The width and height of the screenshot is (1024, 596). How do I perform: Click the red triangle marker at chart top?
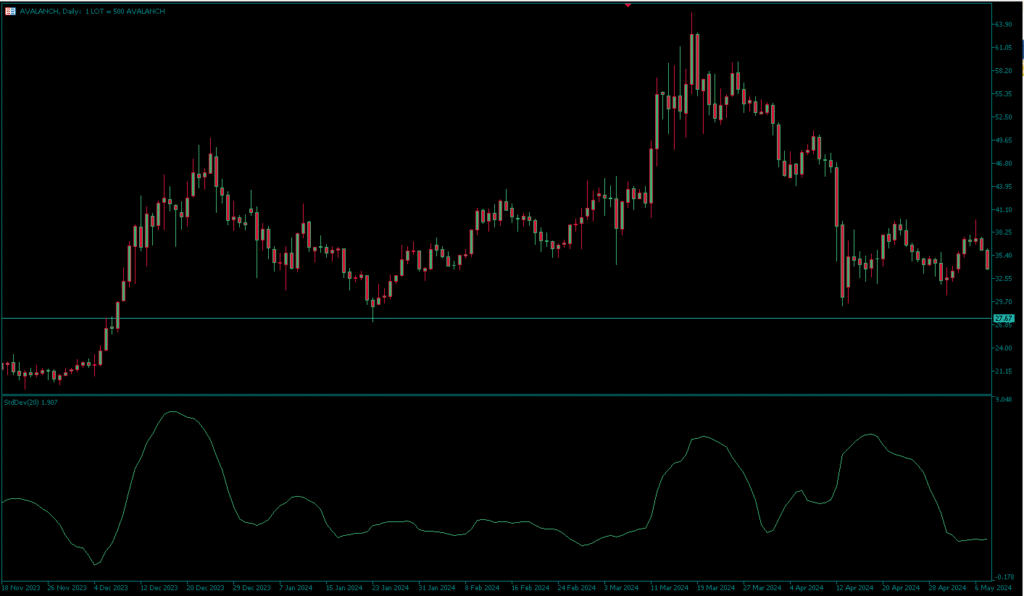pyautogui.click(x=628, y=5)
